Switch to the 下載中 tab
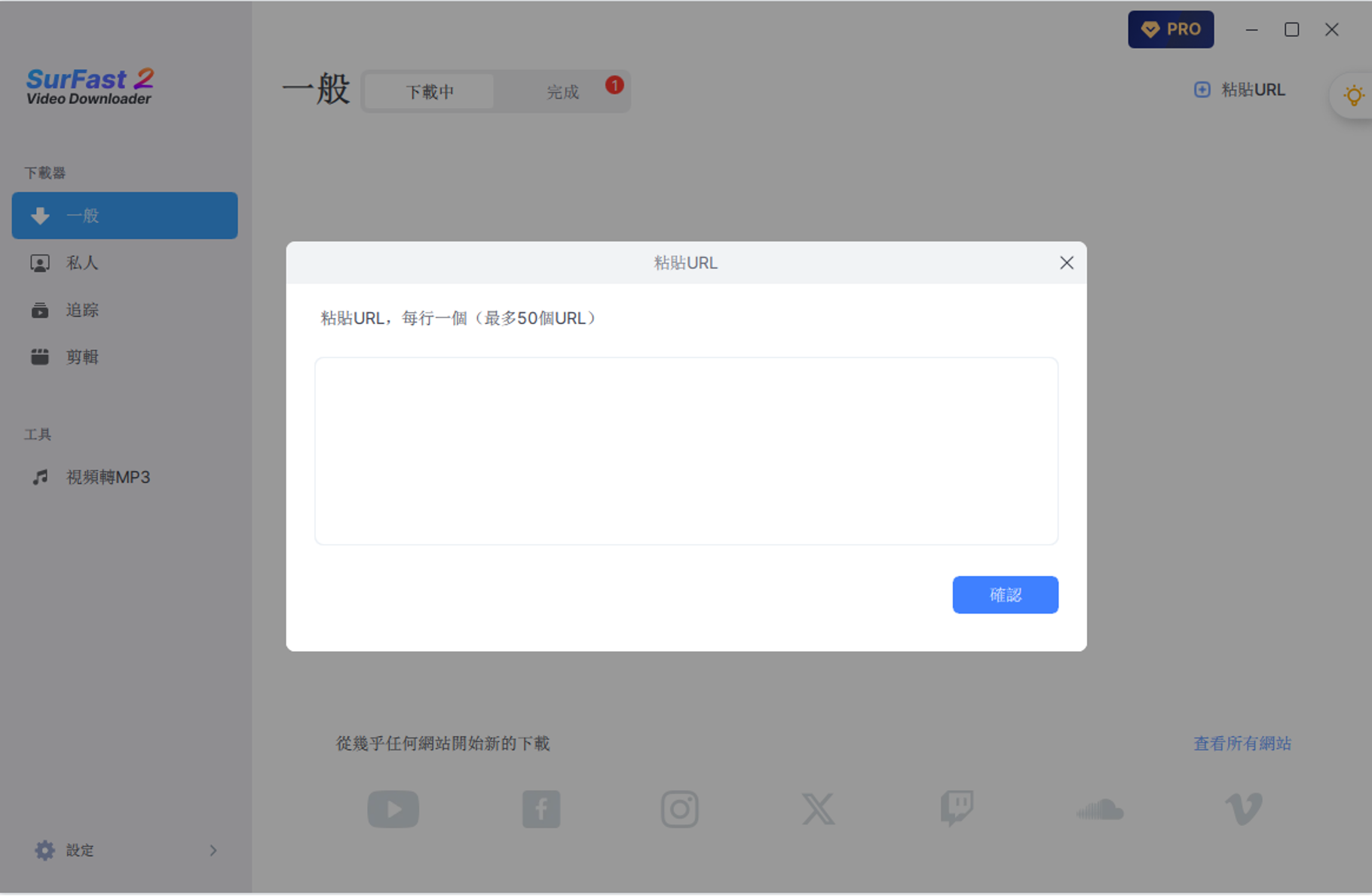 [x=430, y=92]
